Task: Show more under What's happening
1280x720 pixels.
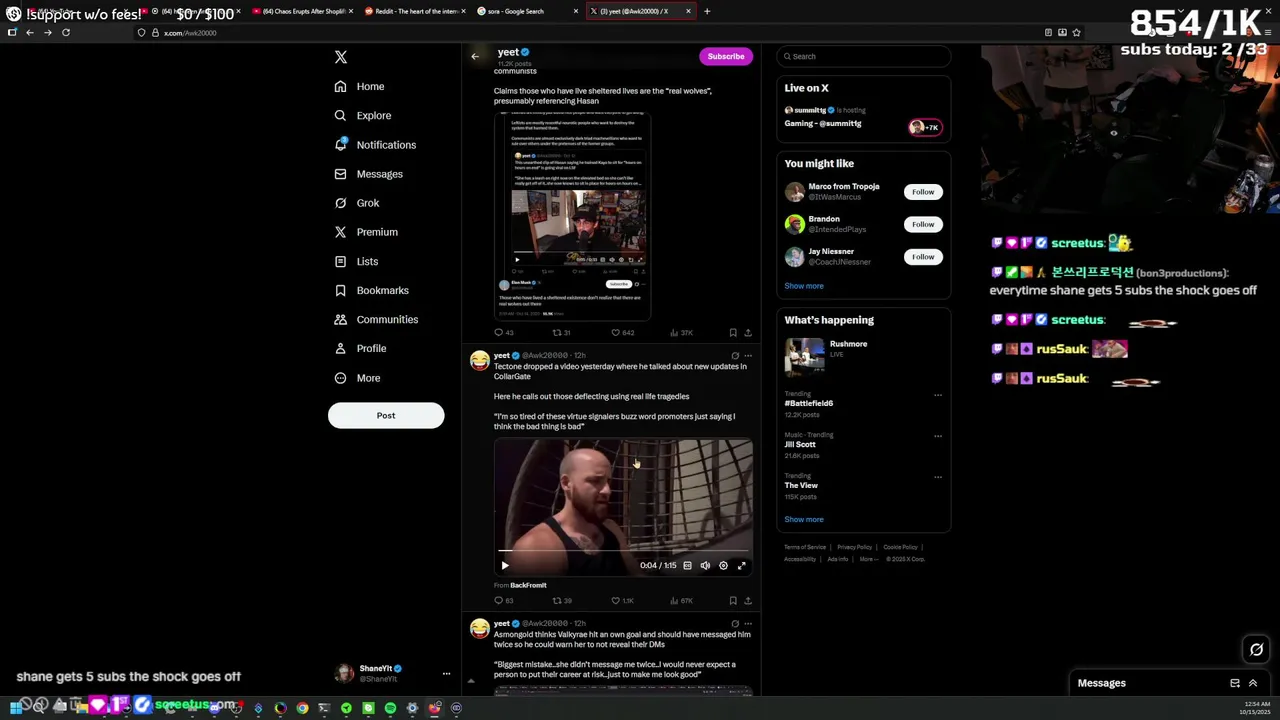Action: click(x=804, y=519)
